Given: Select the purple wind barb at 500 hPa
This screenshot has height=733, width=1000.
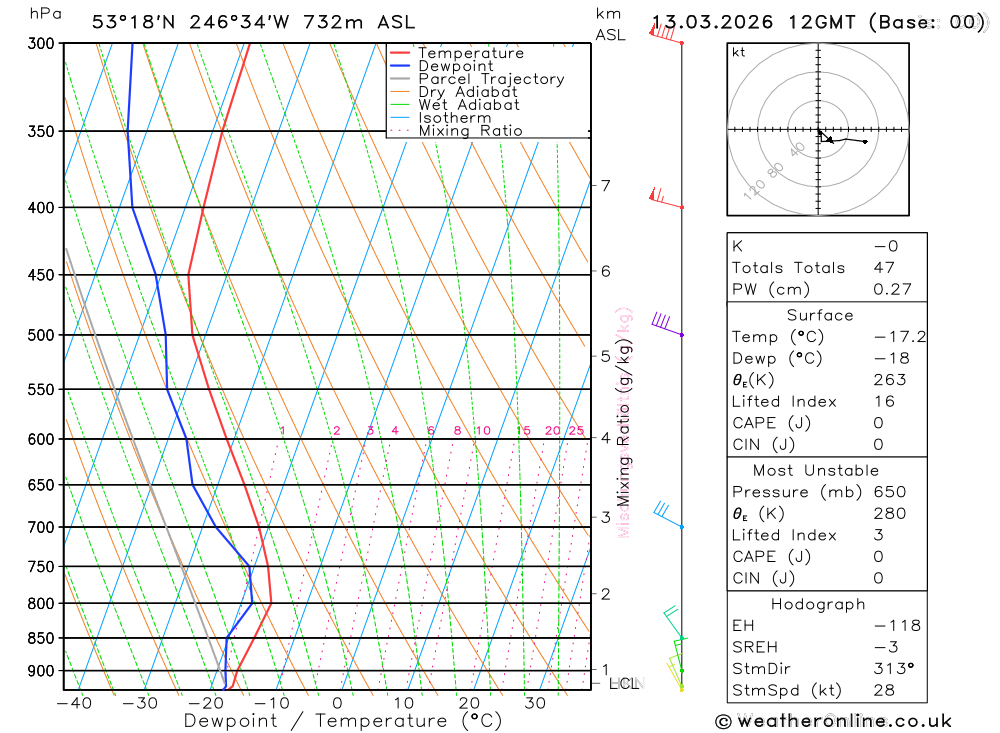Looking at the screenshot, I should (667, 324).
